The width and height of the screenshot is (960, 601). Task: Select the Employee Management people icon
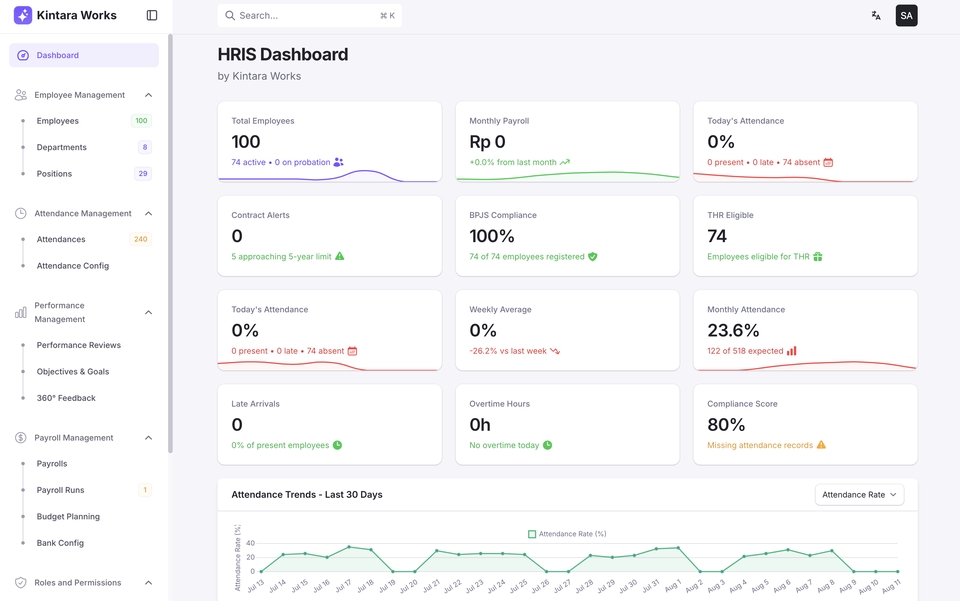[x=19, y=94]
